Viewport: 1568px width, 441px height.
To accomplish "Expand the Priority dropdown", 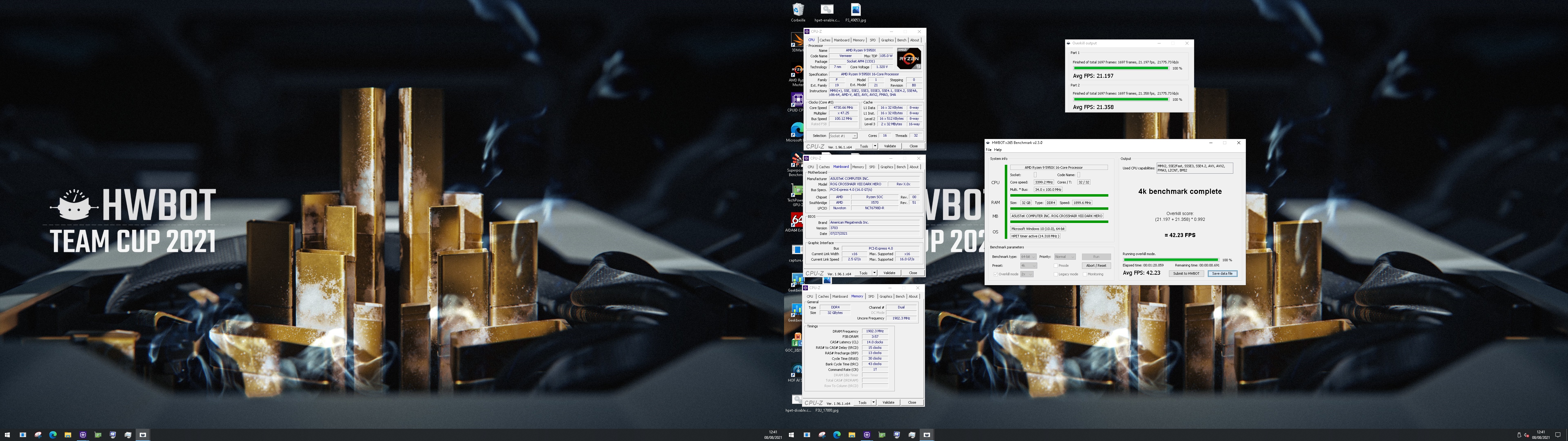I will coord(1065,256).
